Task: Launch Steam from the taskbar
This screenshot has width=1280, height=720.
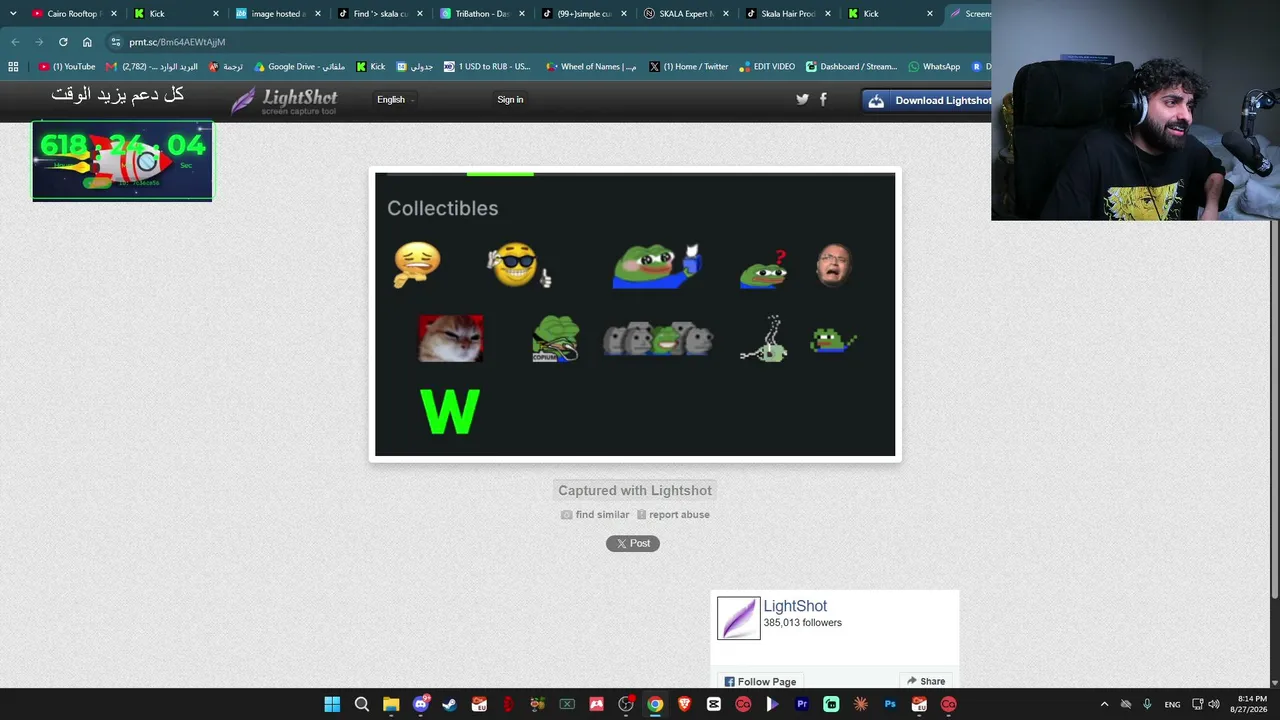Action: point(450,704)
